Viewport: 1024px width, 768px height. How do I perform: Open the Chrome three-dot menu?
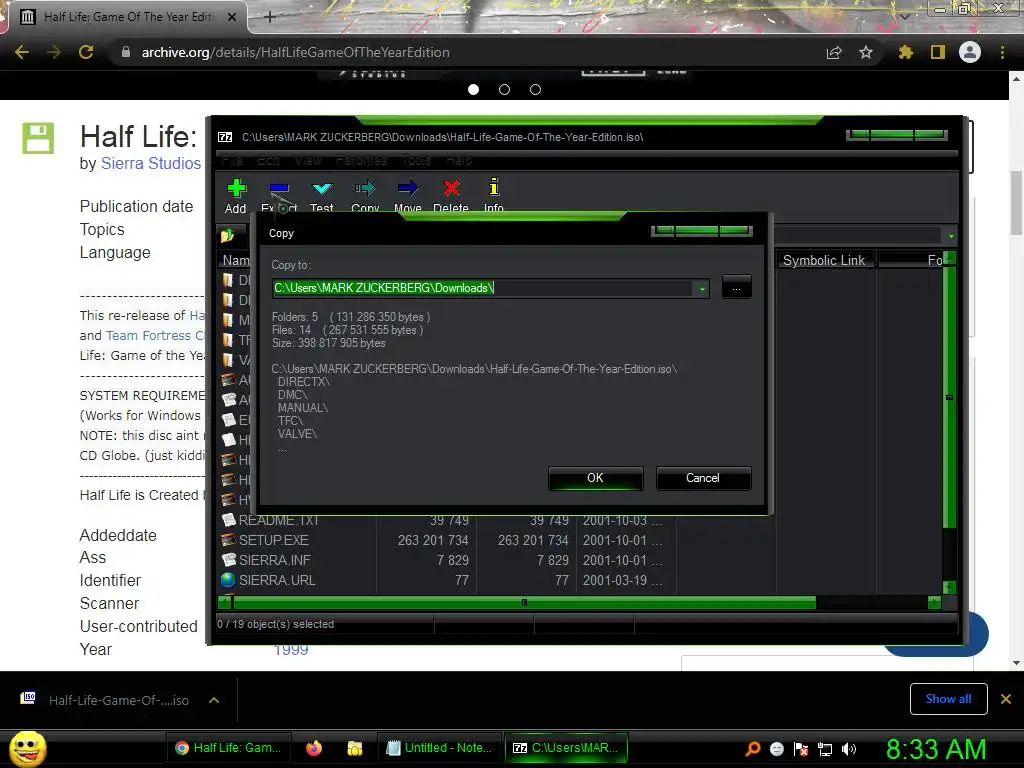click(x=1002, y=52)
